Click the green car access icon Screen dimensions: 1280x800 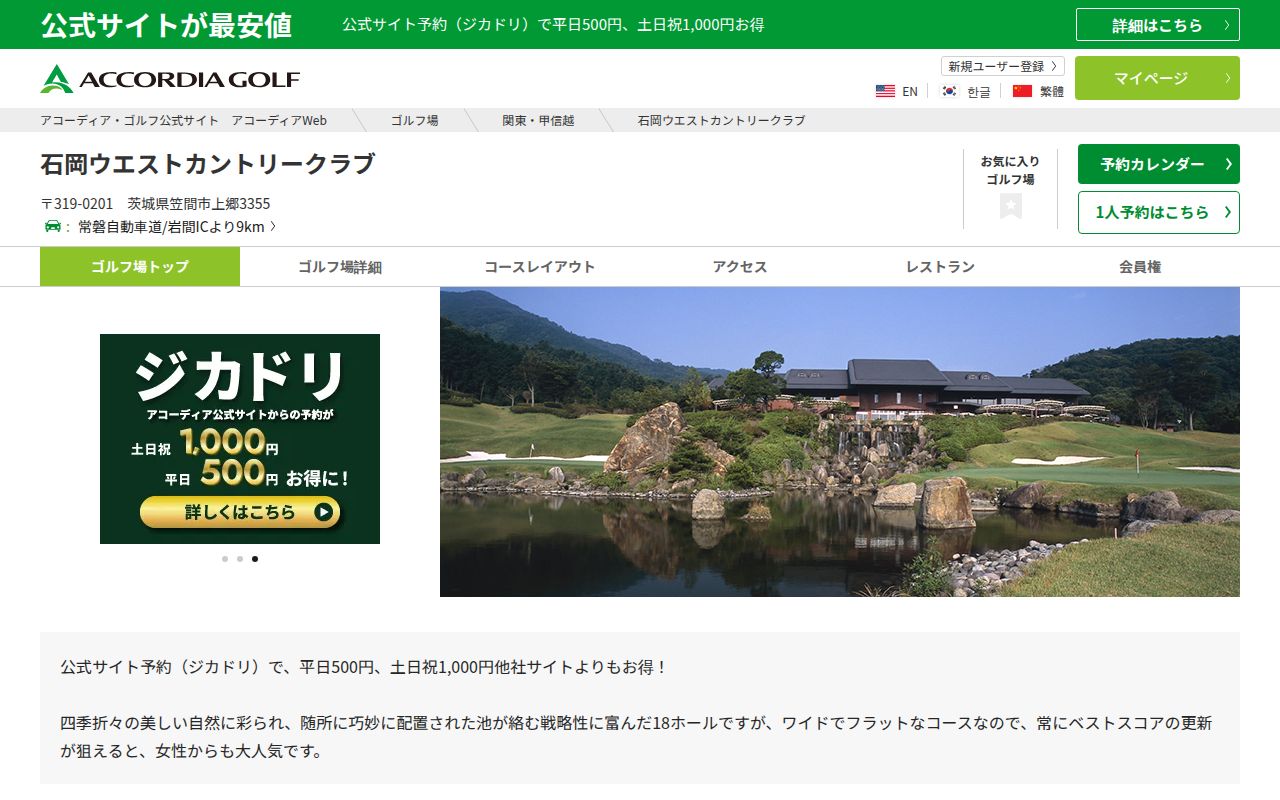(53, 226)
